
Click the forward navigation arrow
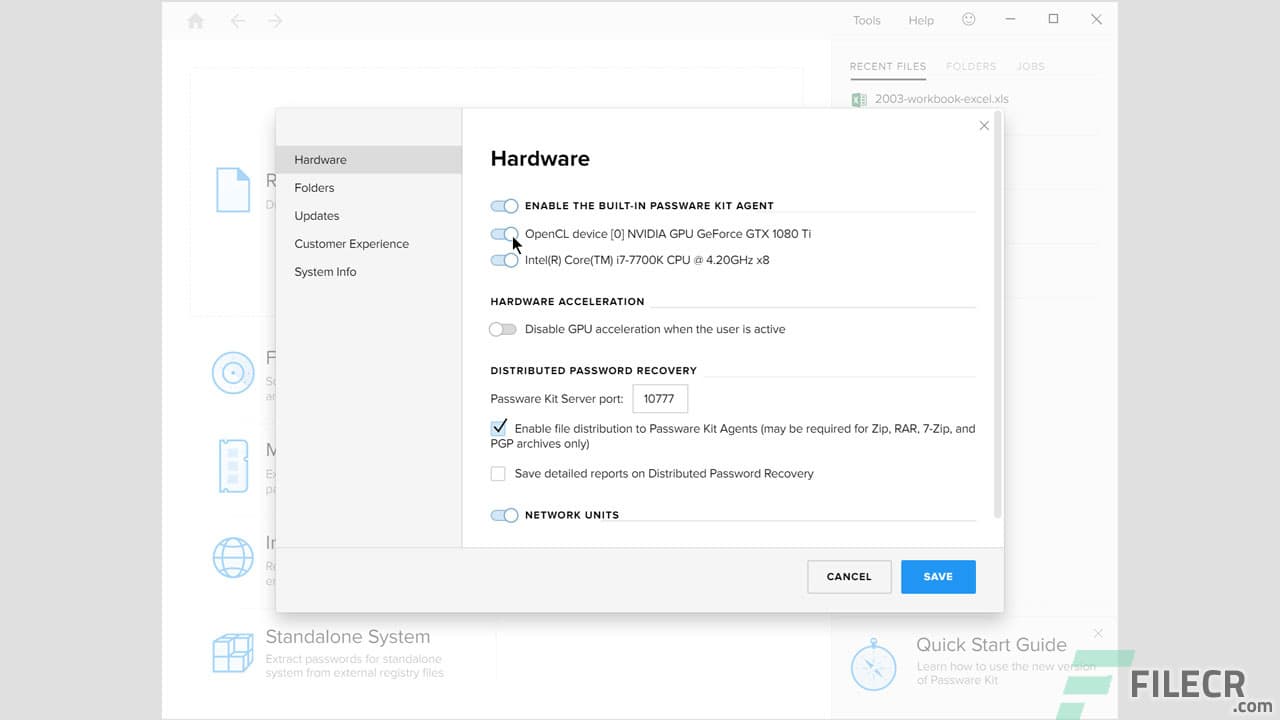(274, 20)
